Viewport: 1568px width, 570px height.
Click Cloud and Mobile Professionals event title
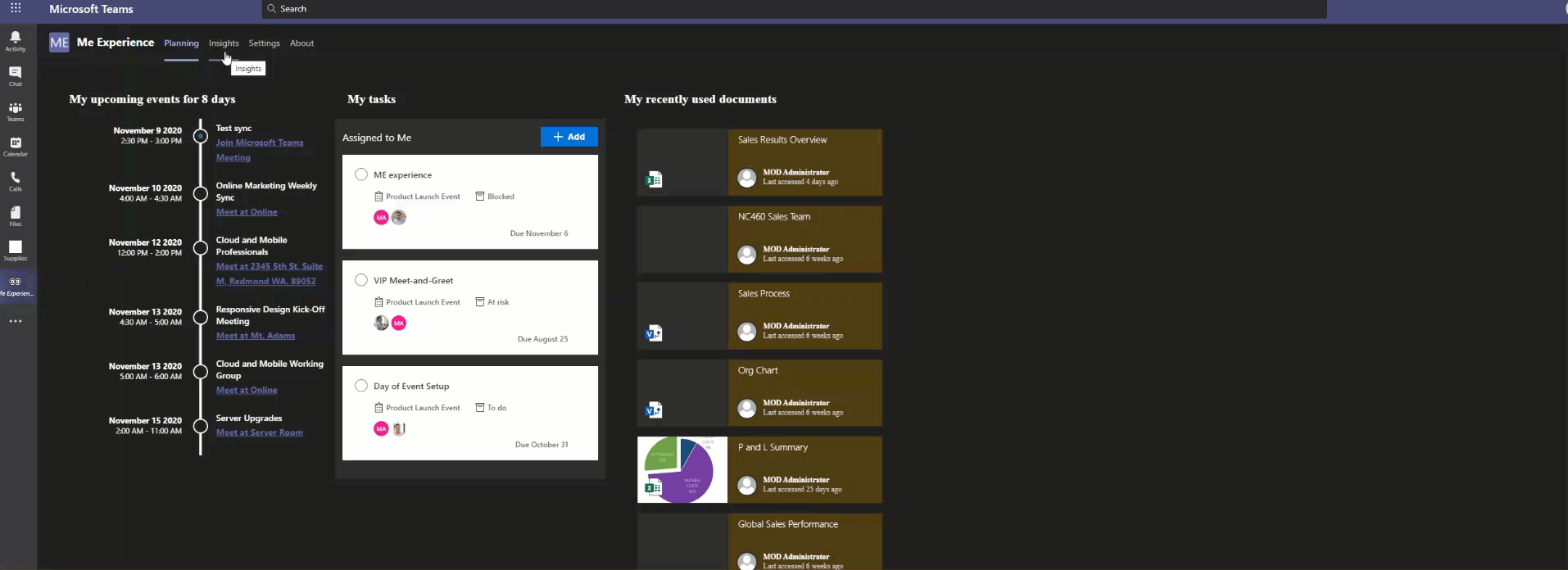tap(252, 246)
